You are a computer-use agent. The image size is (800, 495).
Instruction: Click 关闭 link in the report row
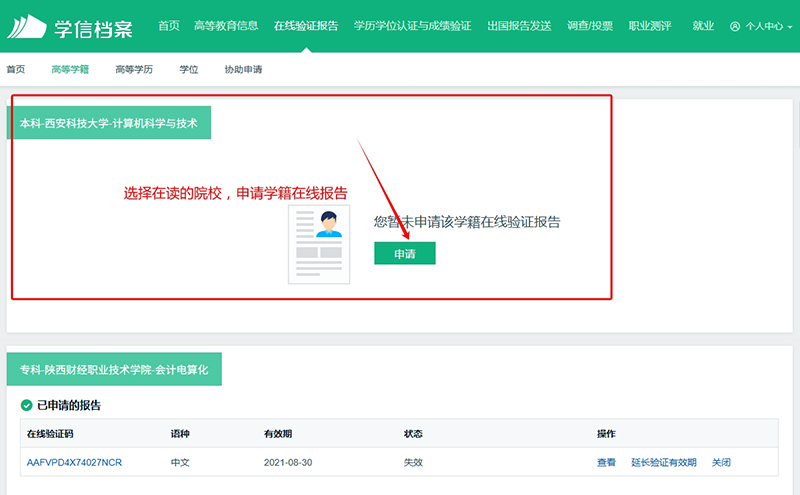721,462
